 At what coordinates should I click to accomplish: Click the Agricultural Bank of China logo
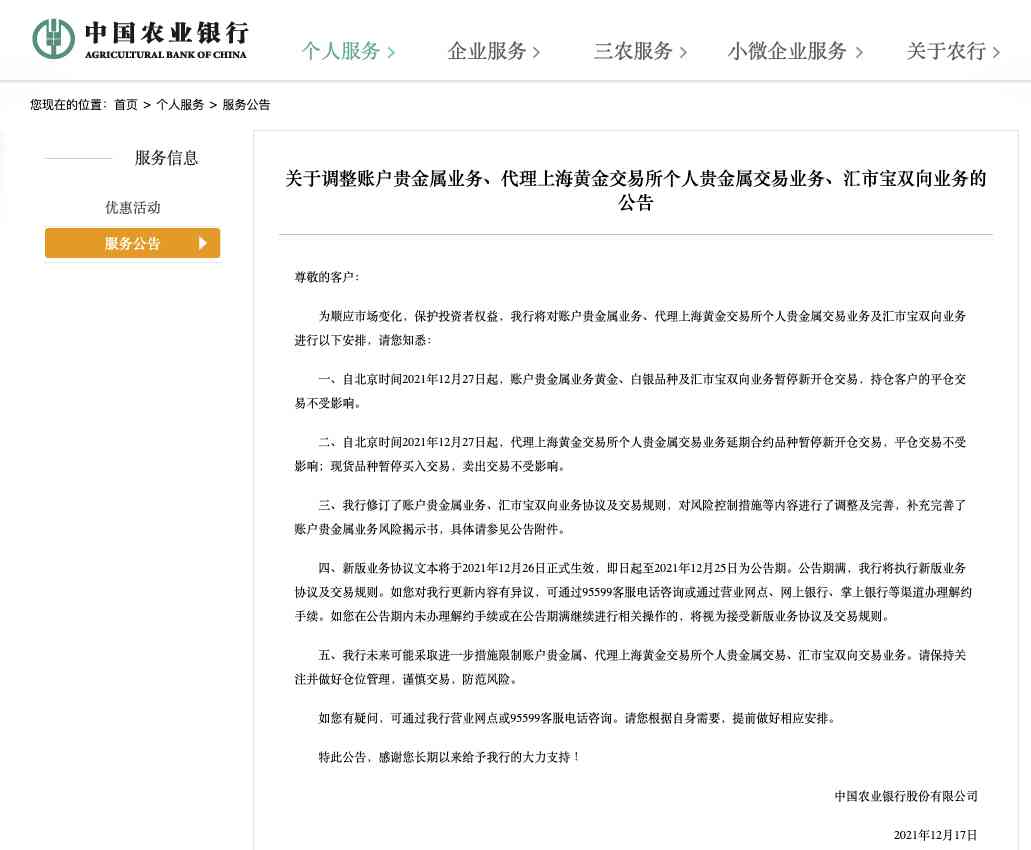click(x=140, y=38)
